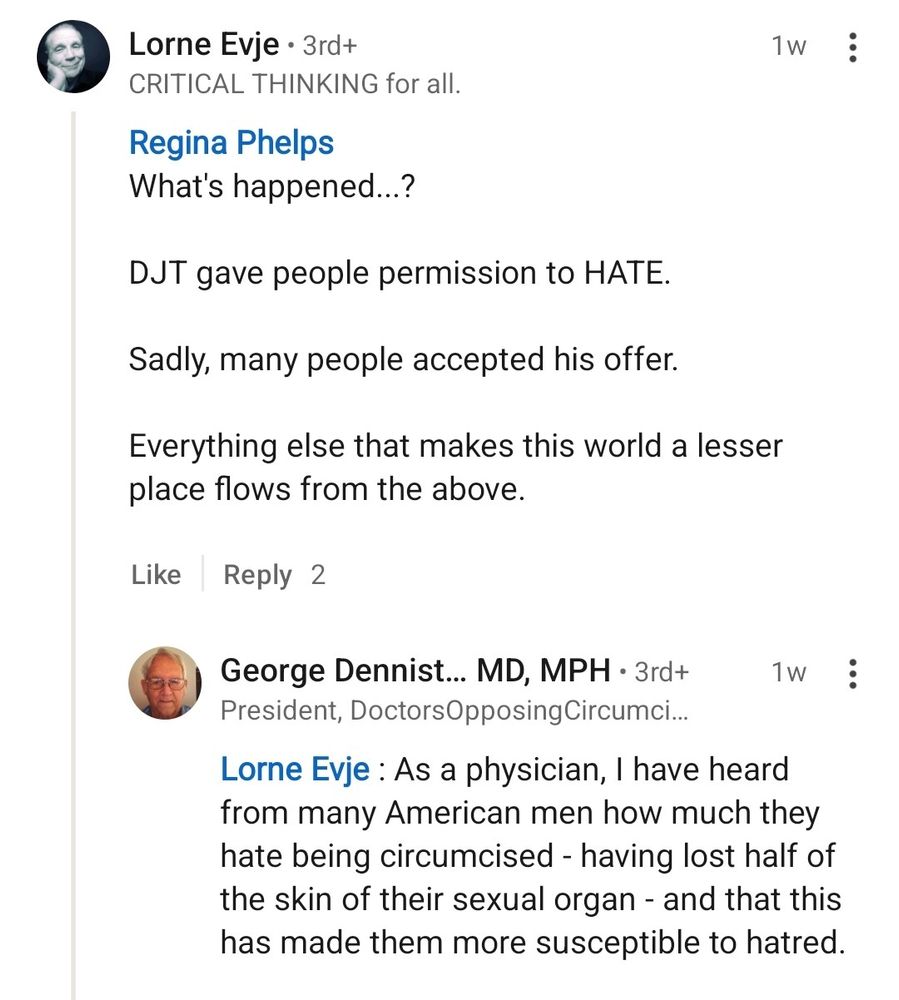Click Reply under Lorne Evje's comment
The image size is (899, 1000).
(x=257, y=574)
